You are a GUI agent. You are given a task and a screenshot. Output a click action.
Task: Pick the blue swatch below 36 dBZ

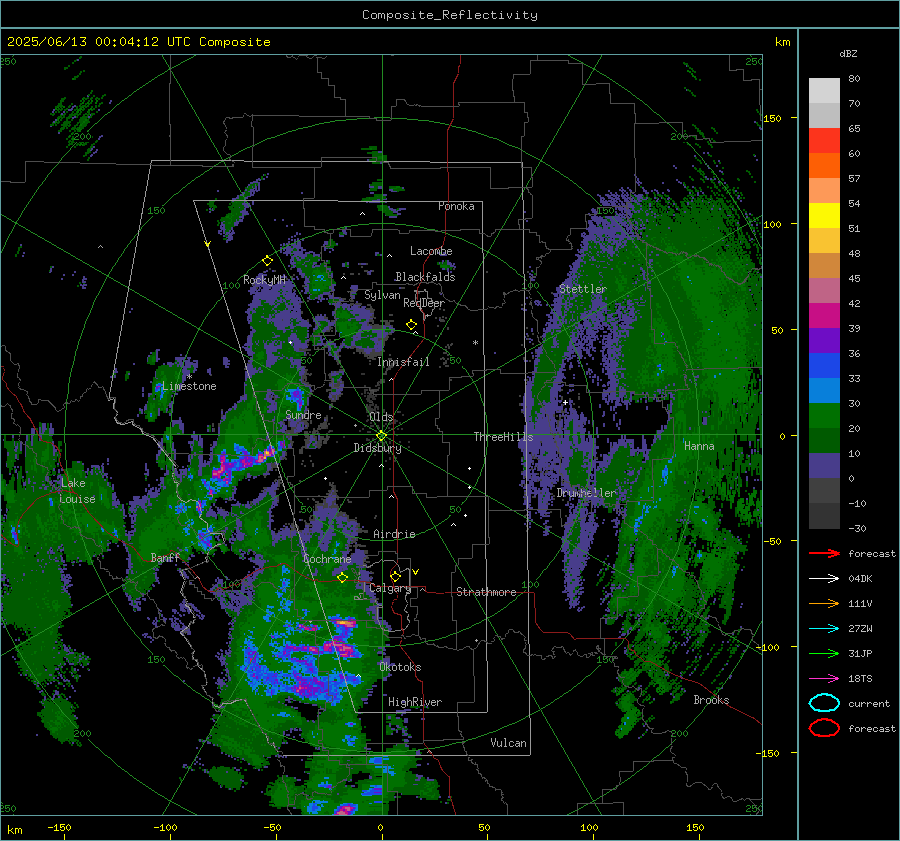tap(824, 366)
